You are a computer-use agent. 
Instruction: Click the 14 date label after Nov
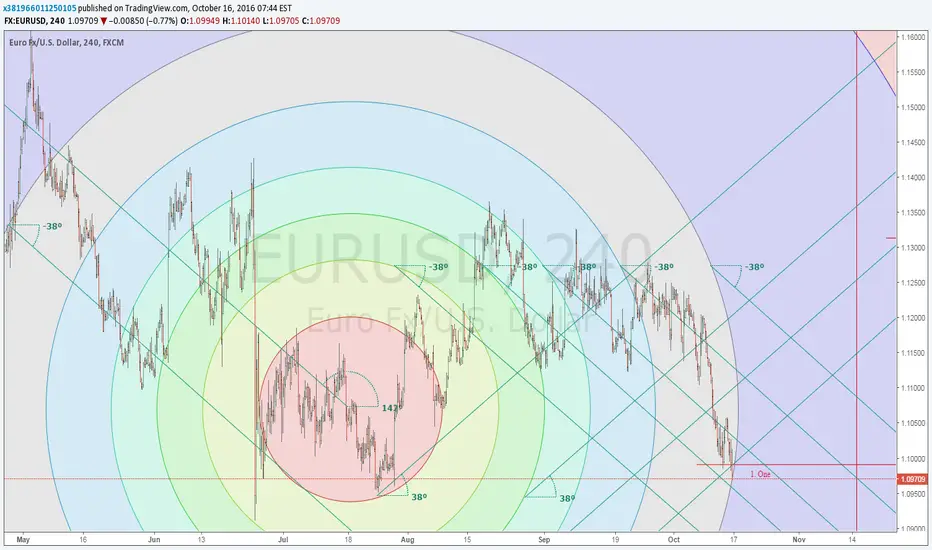tap(852, 540)
